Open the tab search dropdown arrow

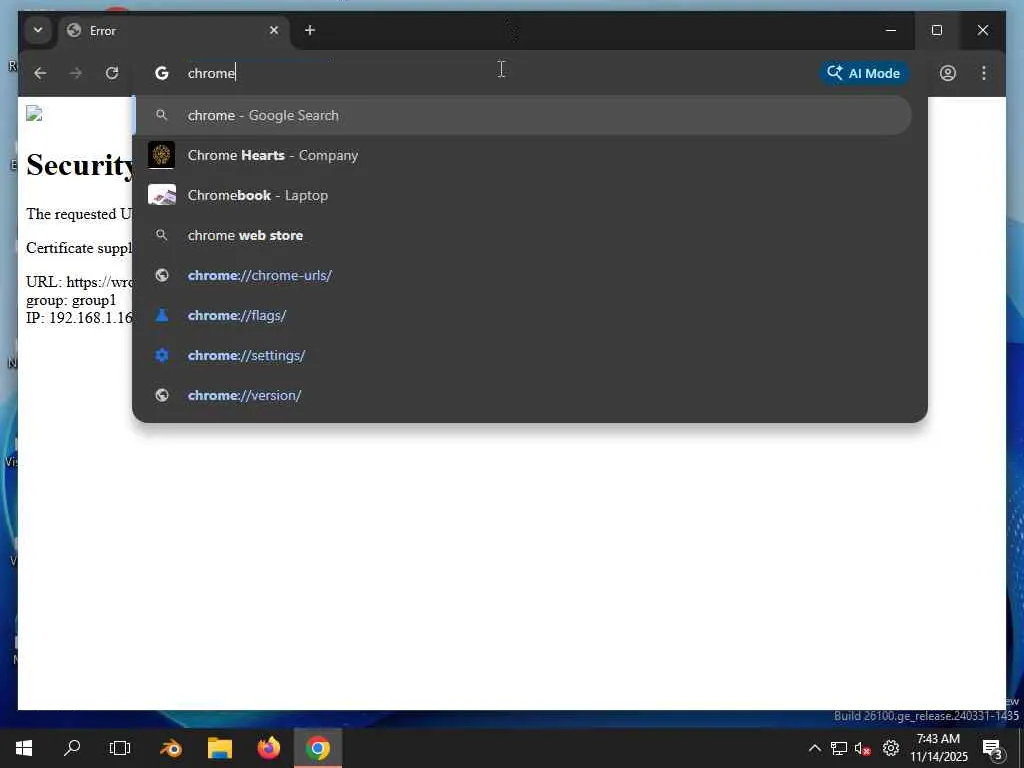click(x=38, y=30)
